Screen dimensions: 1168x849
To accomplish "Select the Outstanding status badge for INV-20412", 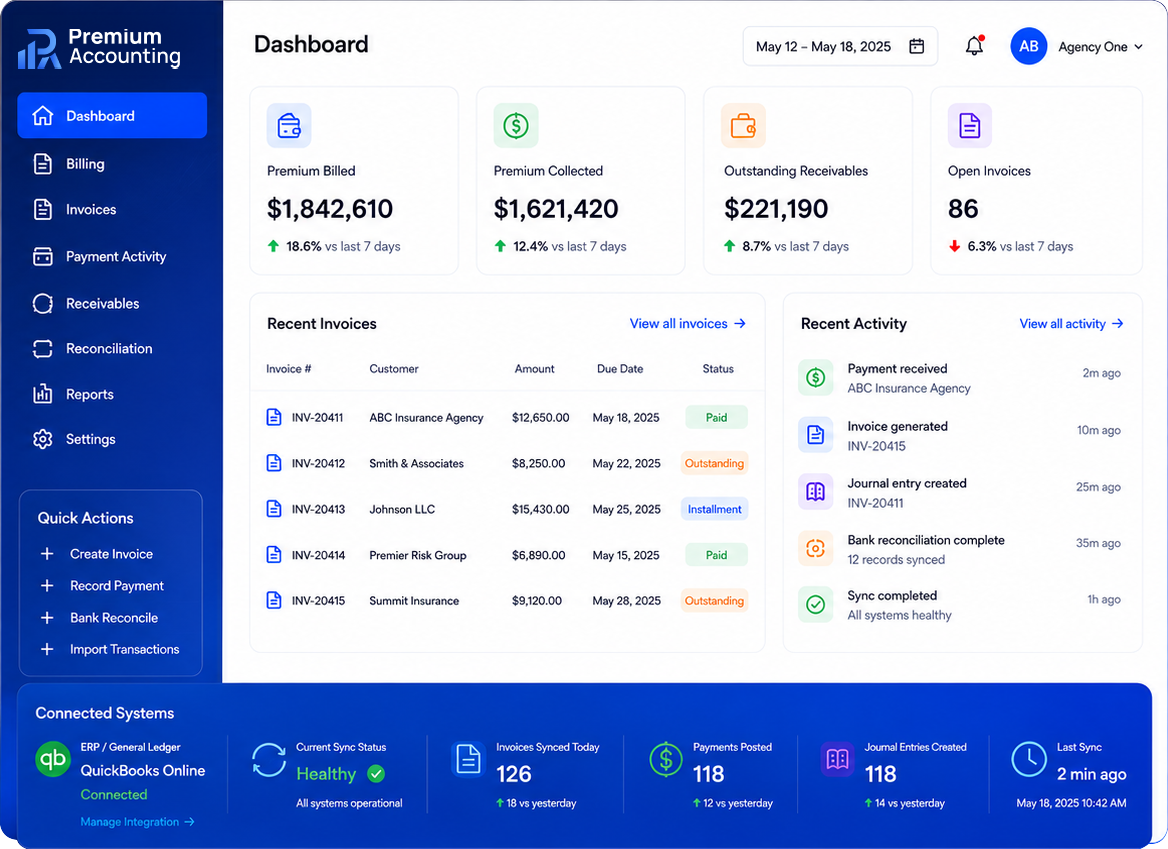I will (714, 463).
